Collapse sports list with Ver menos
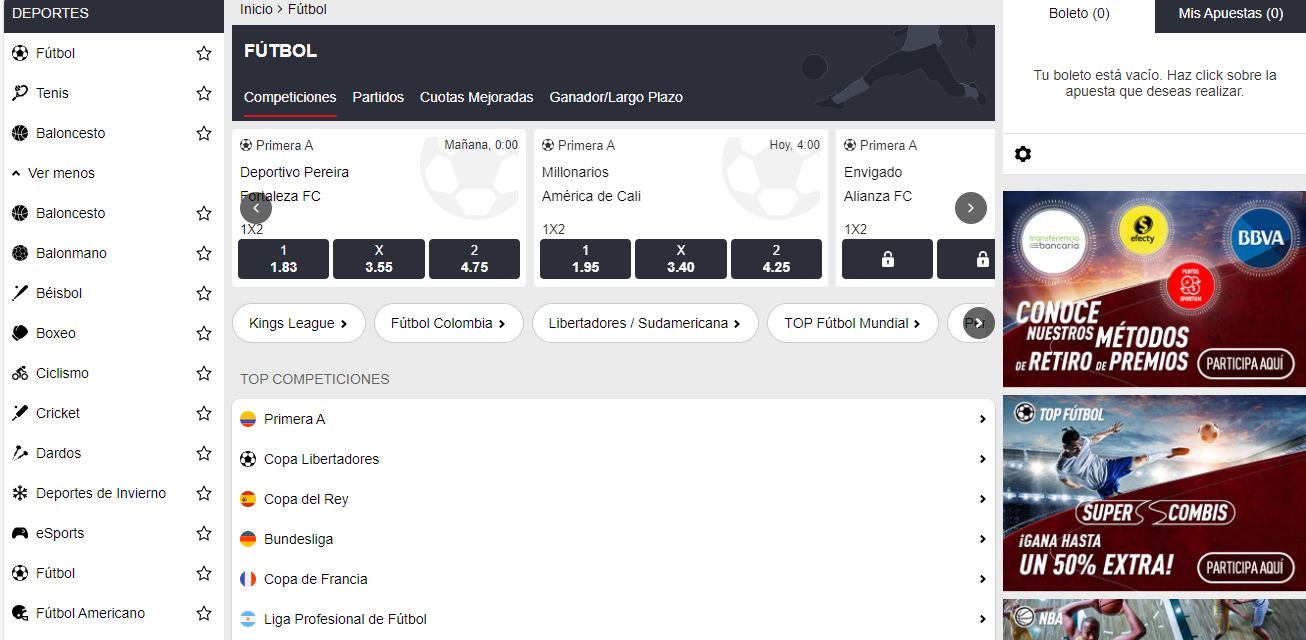Image resolution: width=1306 pixels, height=640 pixels. [x=54, y=173]
